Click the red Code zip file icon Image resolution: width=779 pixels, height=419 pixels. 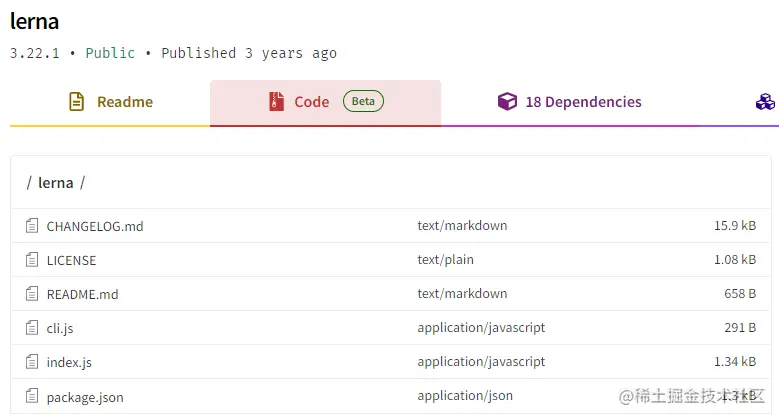click(x=277, y=101)
